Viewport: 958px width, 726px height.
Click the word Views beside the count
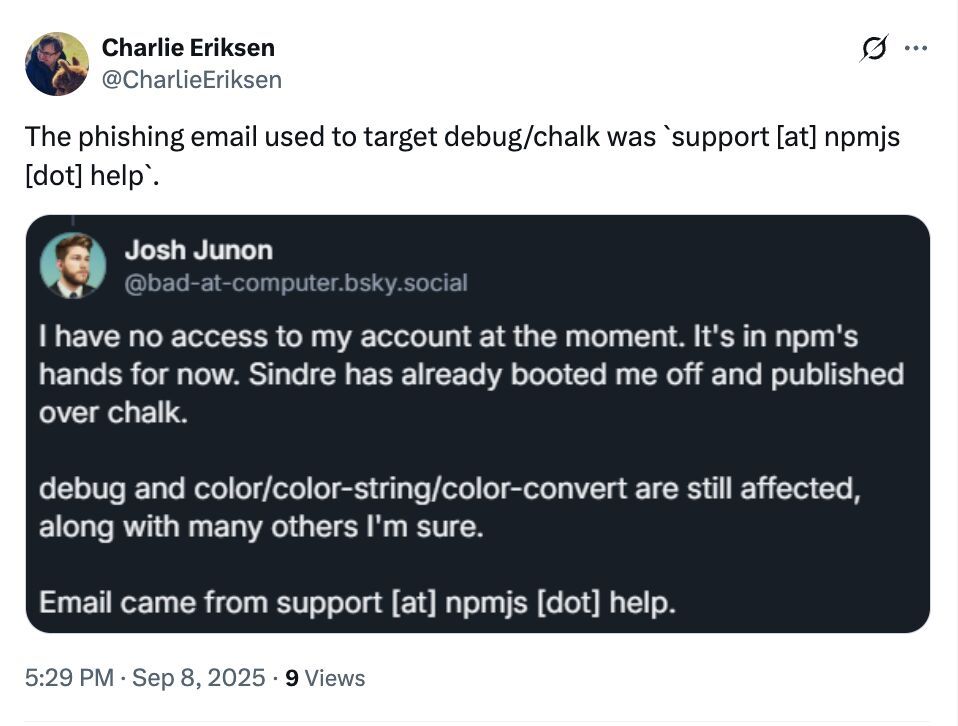click(335, 678)
